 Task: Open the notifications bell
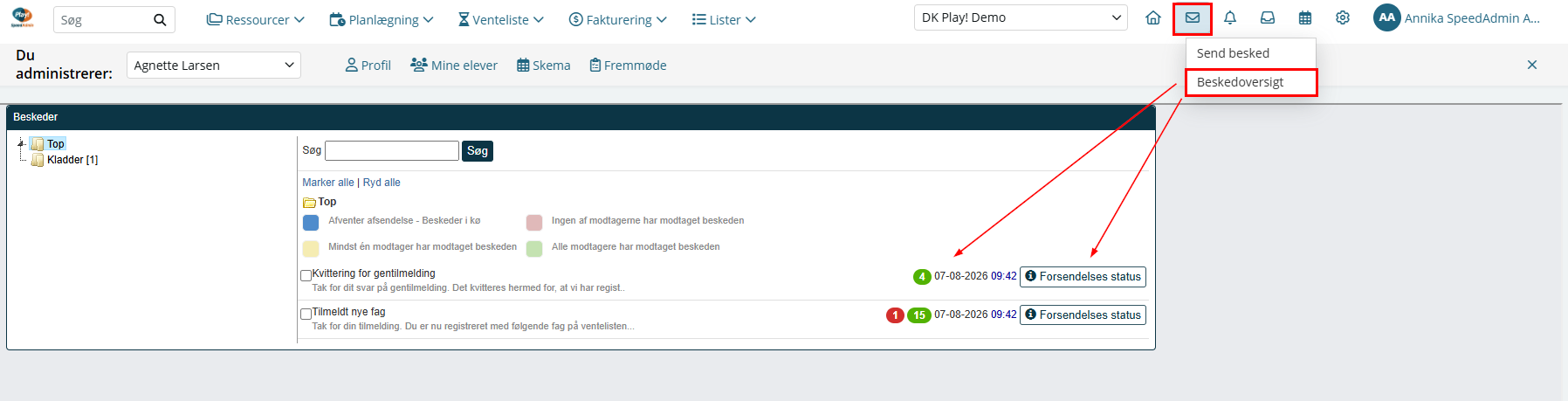pos(1230,18)
